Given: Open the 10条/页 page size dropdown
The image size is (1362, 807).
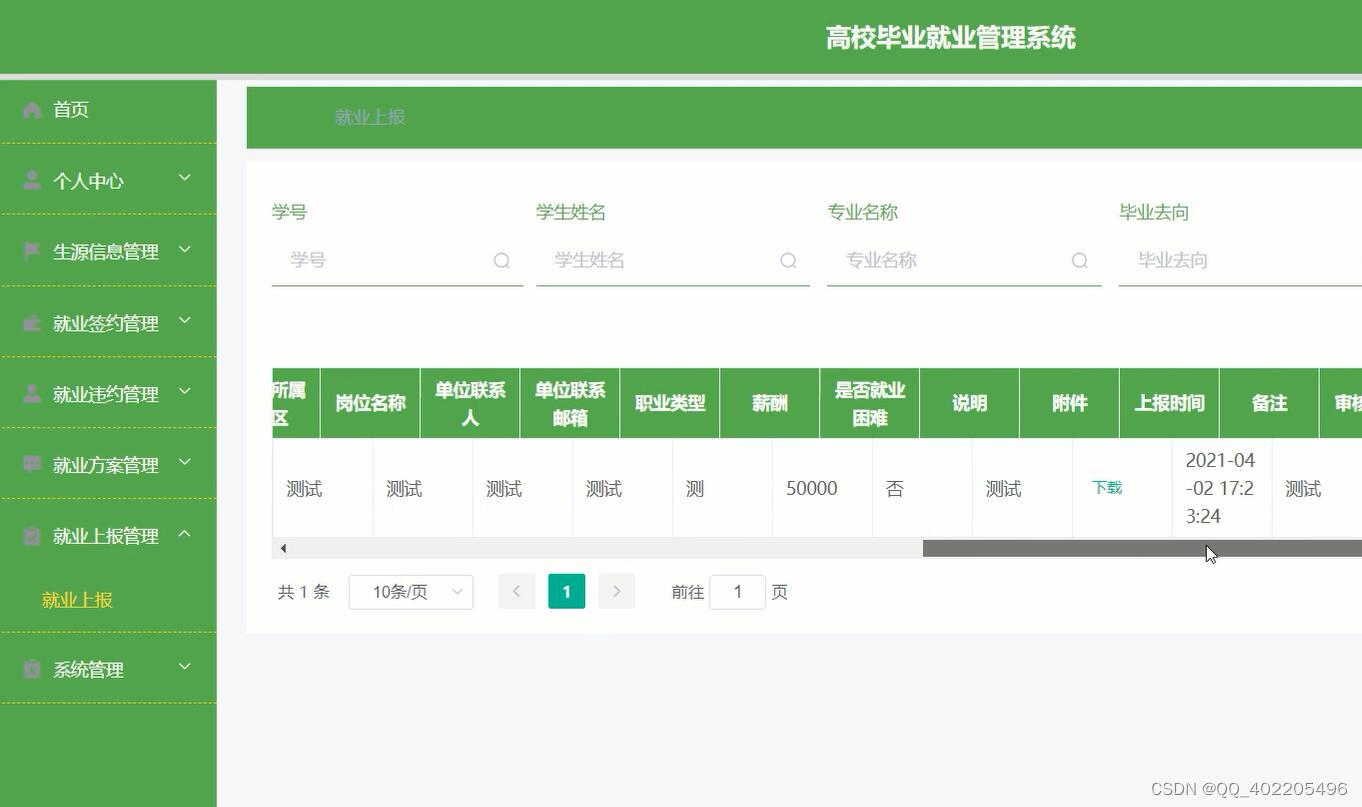Looking at the screenshot, I should (410, 591).
